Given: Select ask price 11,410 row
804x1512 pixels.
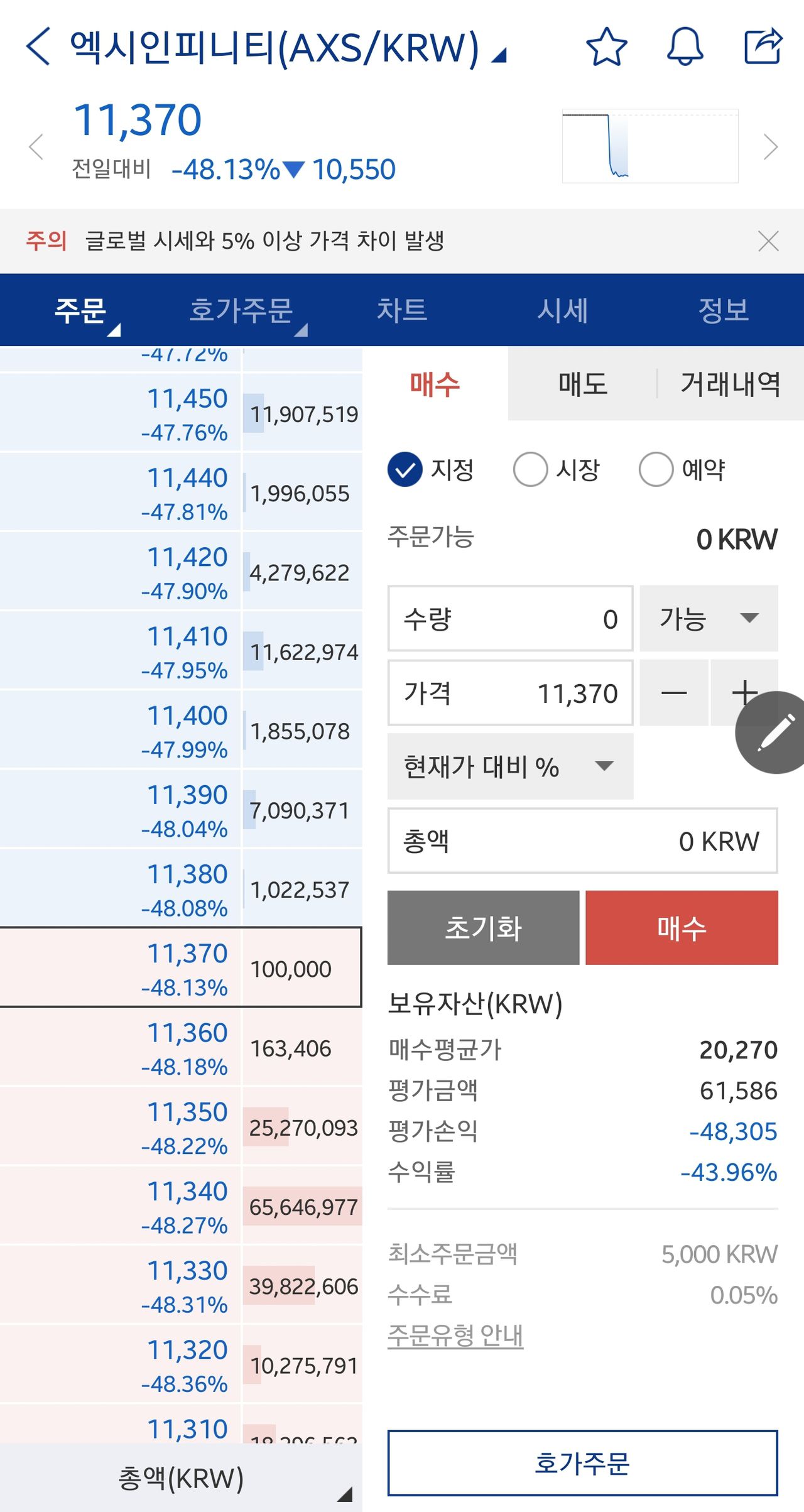Looking at the screenshot, I should point(181,651).
